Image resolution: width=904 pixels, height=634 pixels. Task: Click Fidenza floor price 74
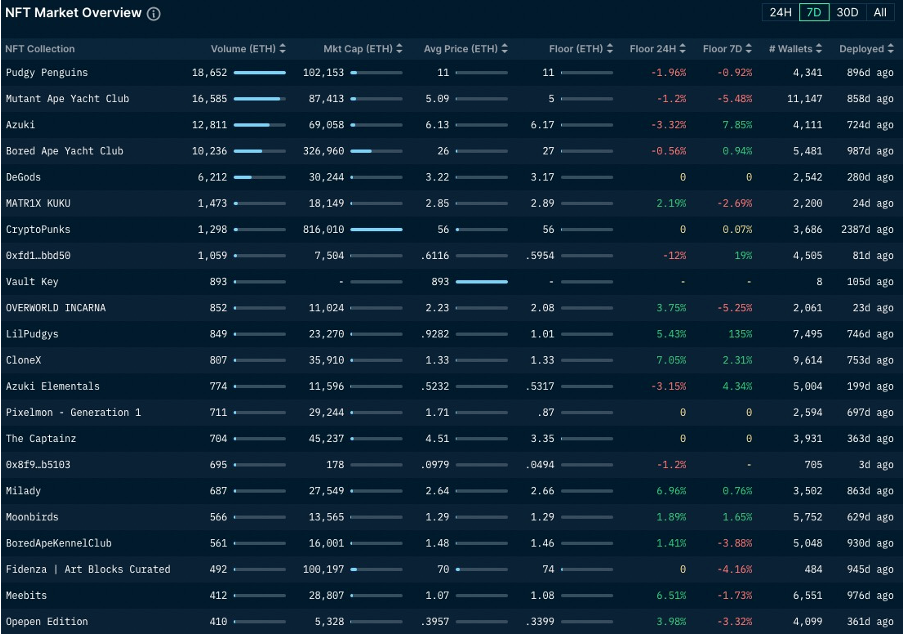coord(548,569)
